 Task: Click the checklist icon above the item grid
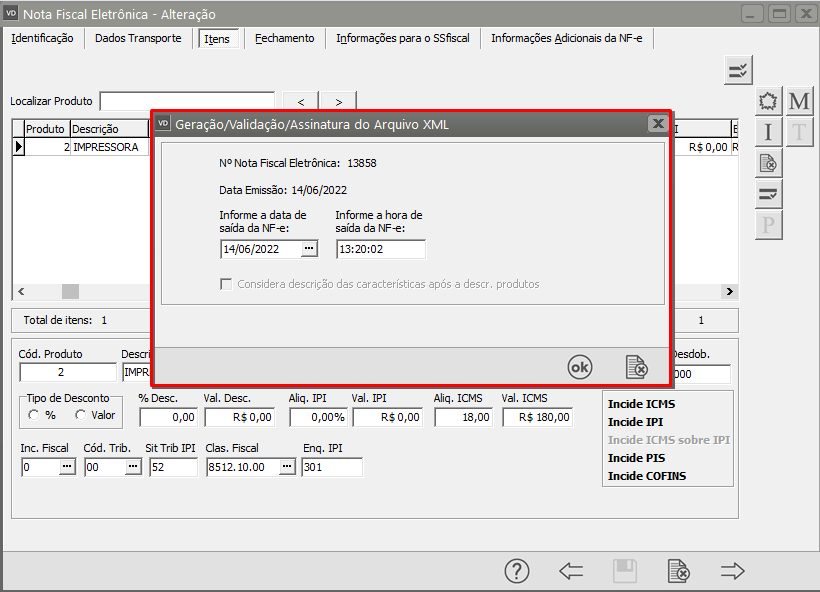point(738,70)
